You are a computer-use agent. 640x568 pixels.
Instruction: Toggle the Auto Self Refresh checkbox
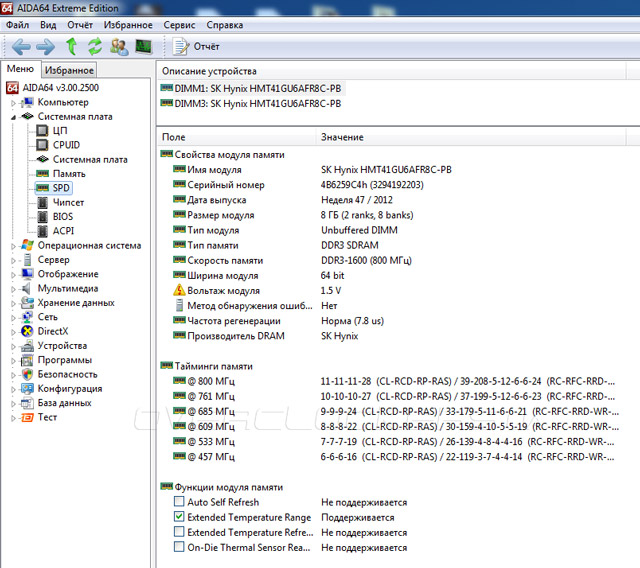coord(179,501)
